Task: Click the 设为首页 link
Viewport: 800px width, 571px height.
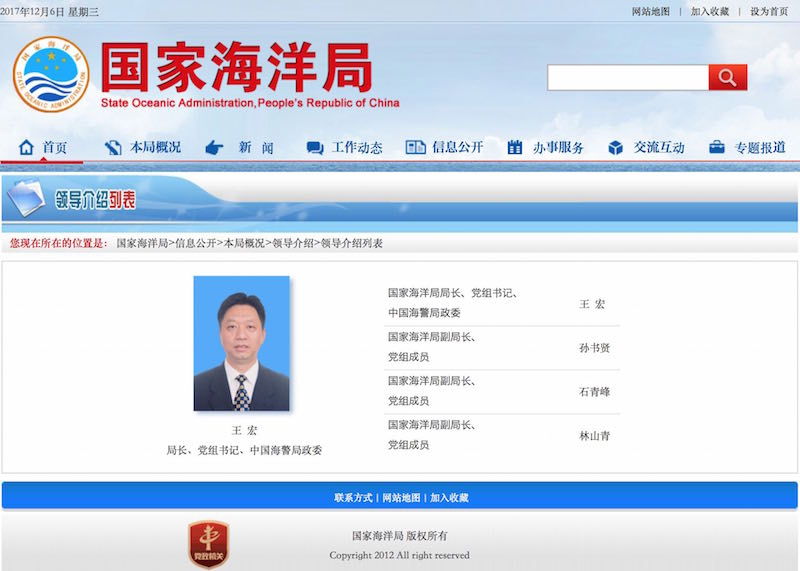Action: tap(769, 11)
